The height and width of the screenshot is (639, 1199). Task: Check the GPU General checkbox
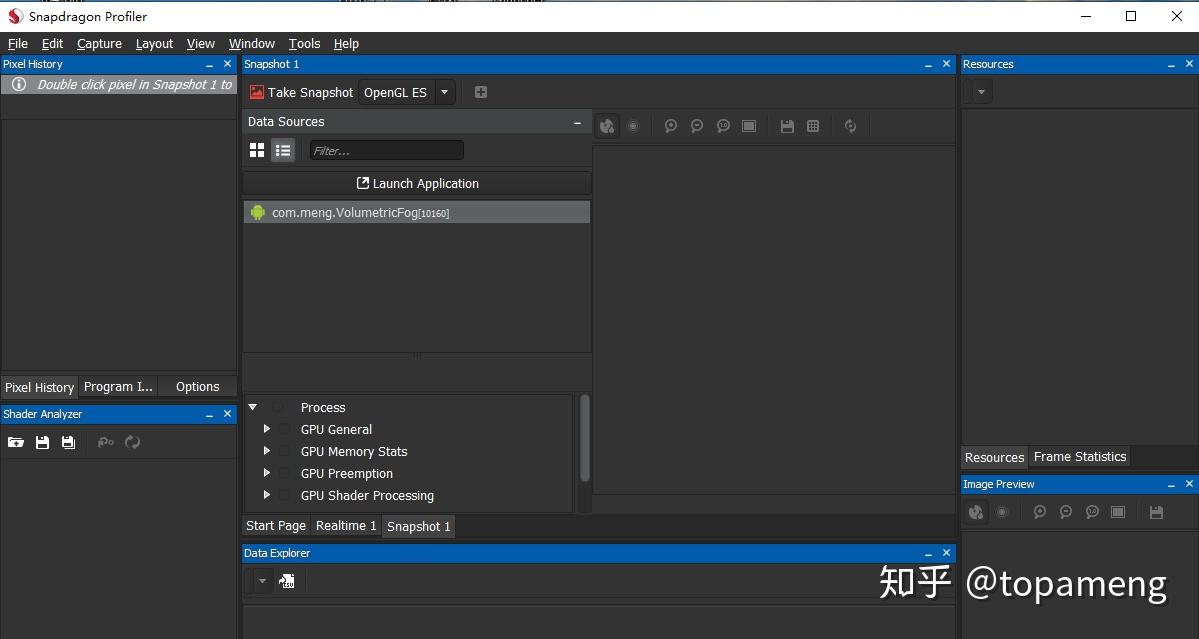[x=284, y=430]
